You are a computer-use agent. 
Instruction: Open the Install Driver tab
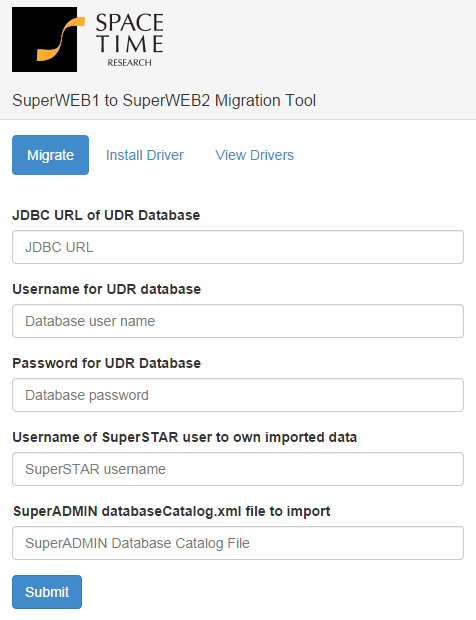pyautogui.click(x=145, y=155)
